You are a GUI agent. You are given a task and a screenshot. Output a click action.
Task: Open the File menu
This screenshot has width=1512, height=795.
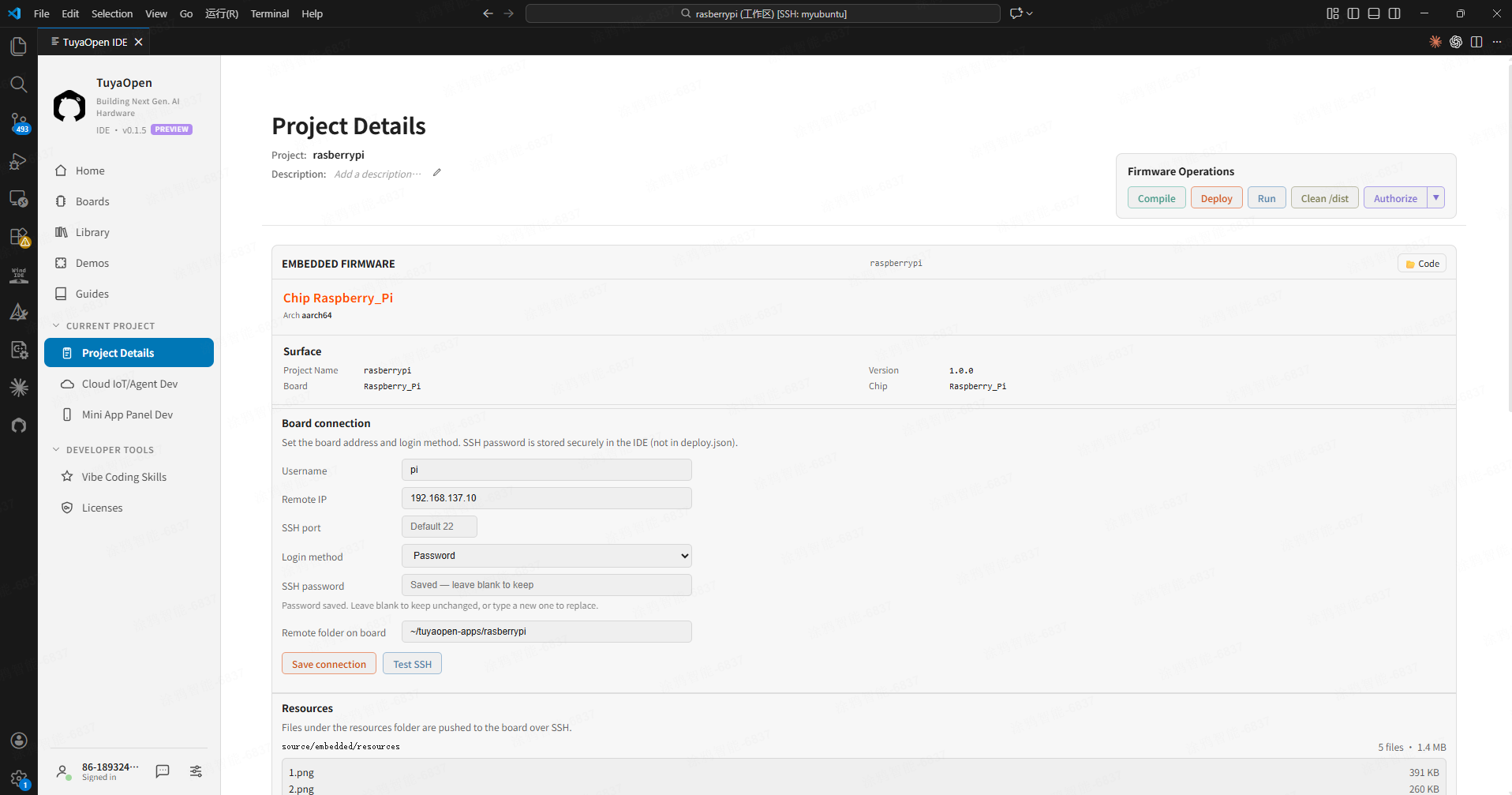(x=42, y=13)
